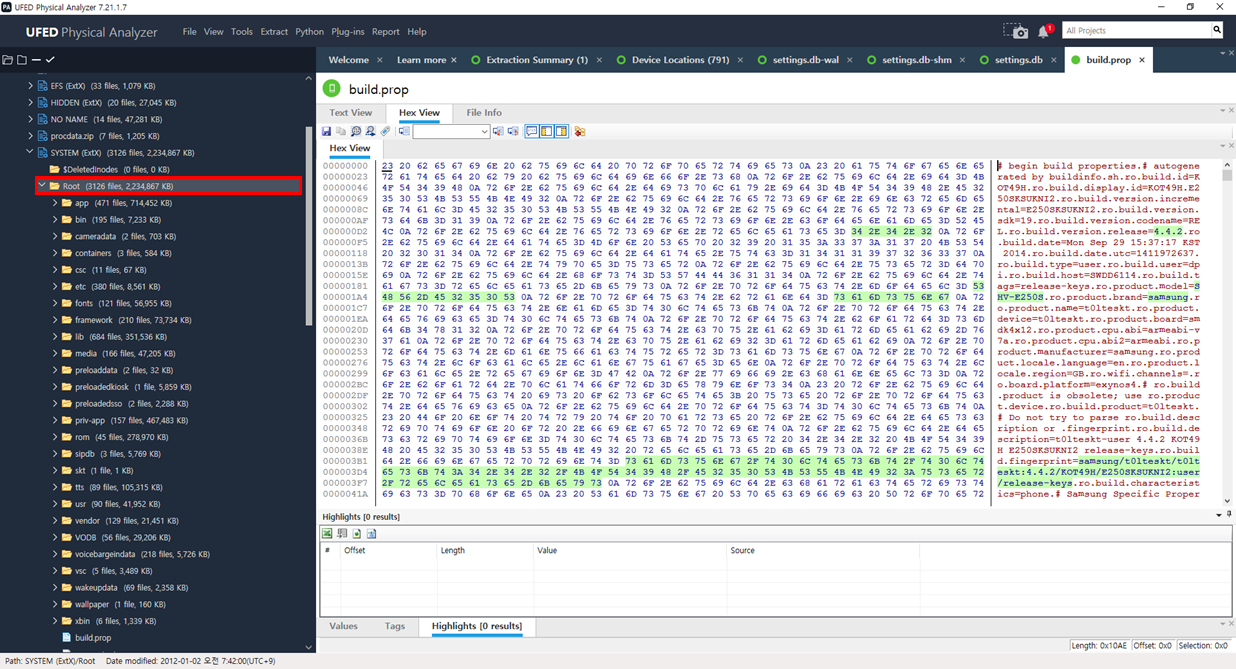Click the search magnifier in All Projects box

click(x=1217, y=30)
